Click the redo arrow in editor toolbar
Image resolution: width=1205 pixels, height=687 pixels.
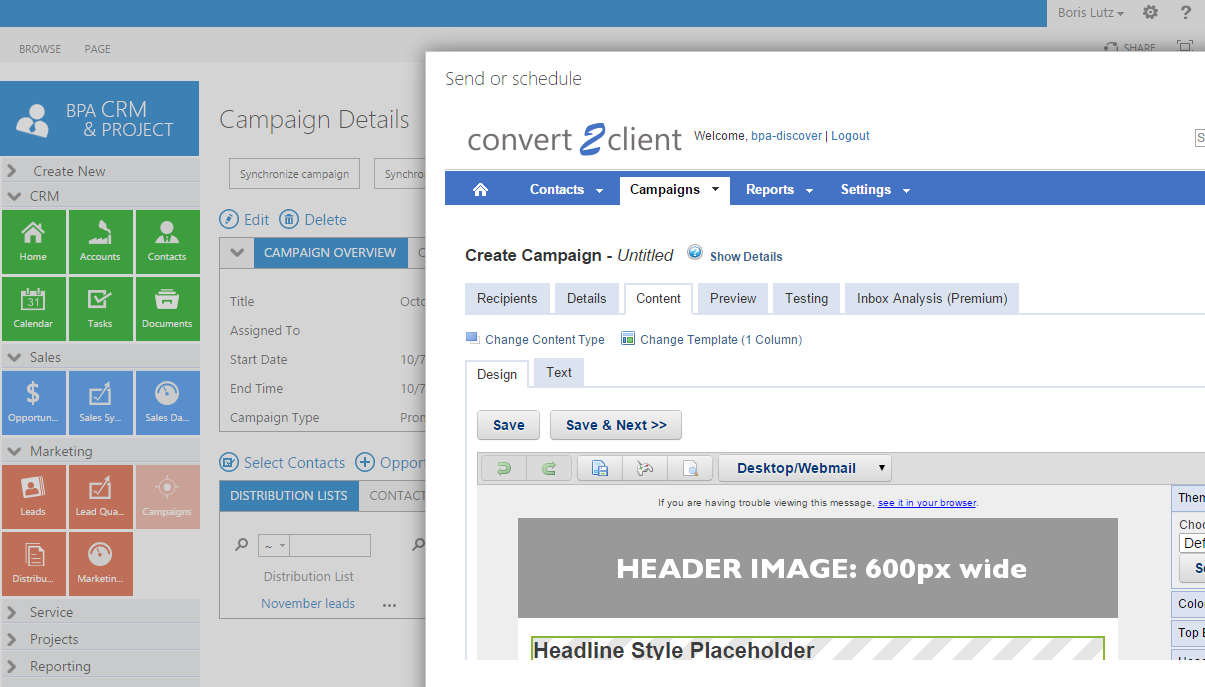tap(549, 468)
